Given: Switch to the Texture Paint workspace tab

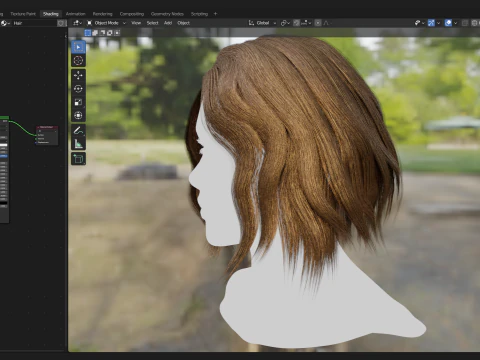Looking at the screenshot, I should (x=23, y=14).
